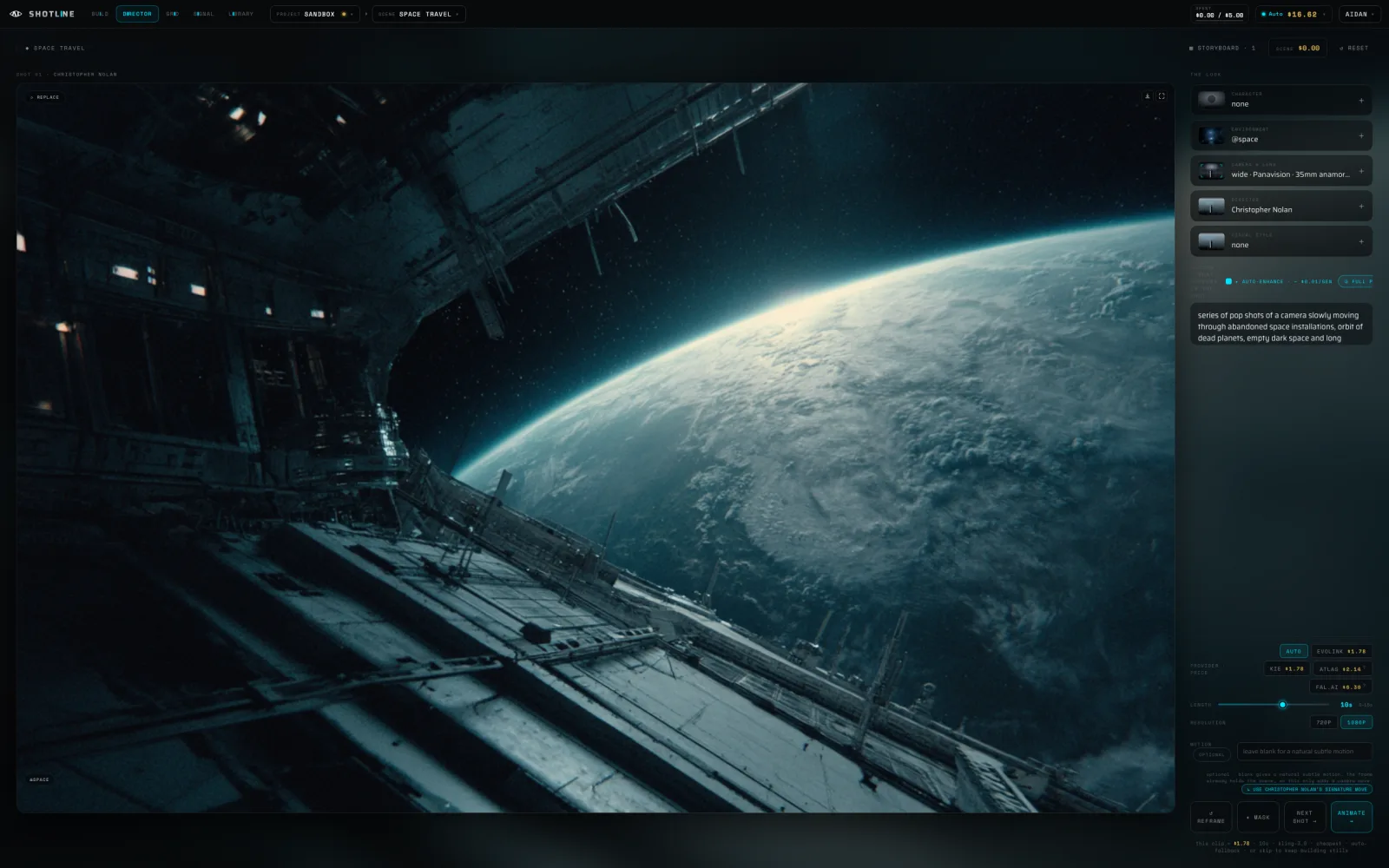Choose 720P resolution

pos(1323,722)
